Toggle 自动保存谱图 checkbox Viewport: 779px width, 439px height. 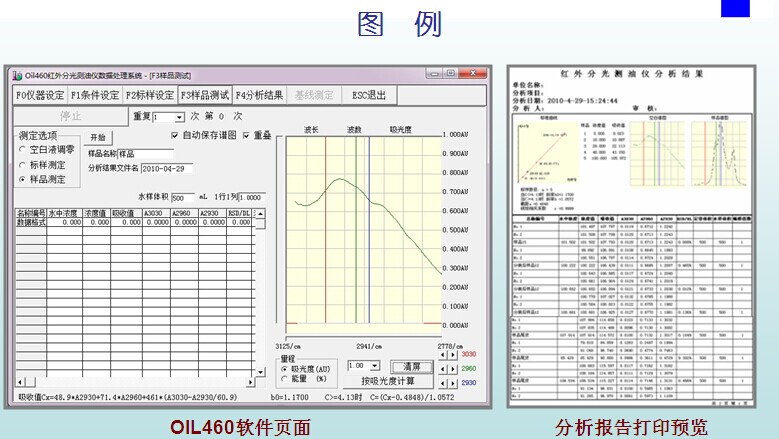pos(175,135)
